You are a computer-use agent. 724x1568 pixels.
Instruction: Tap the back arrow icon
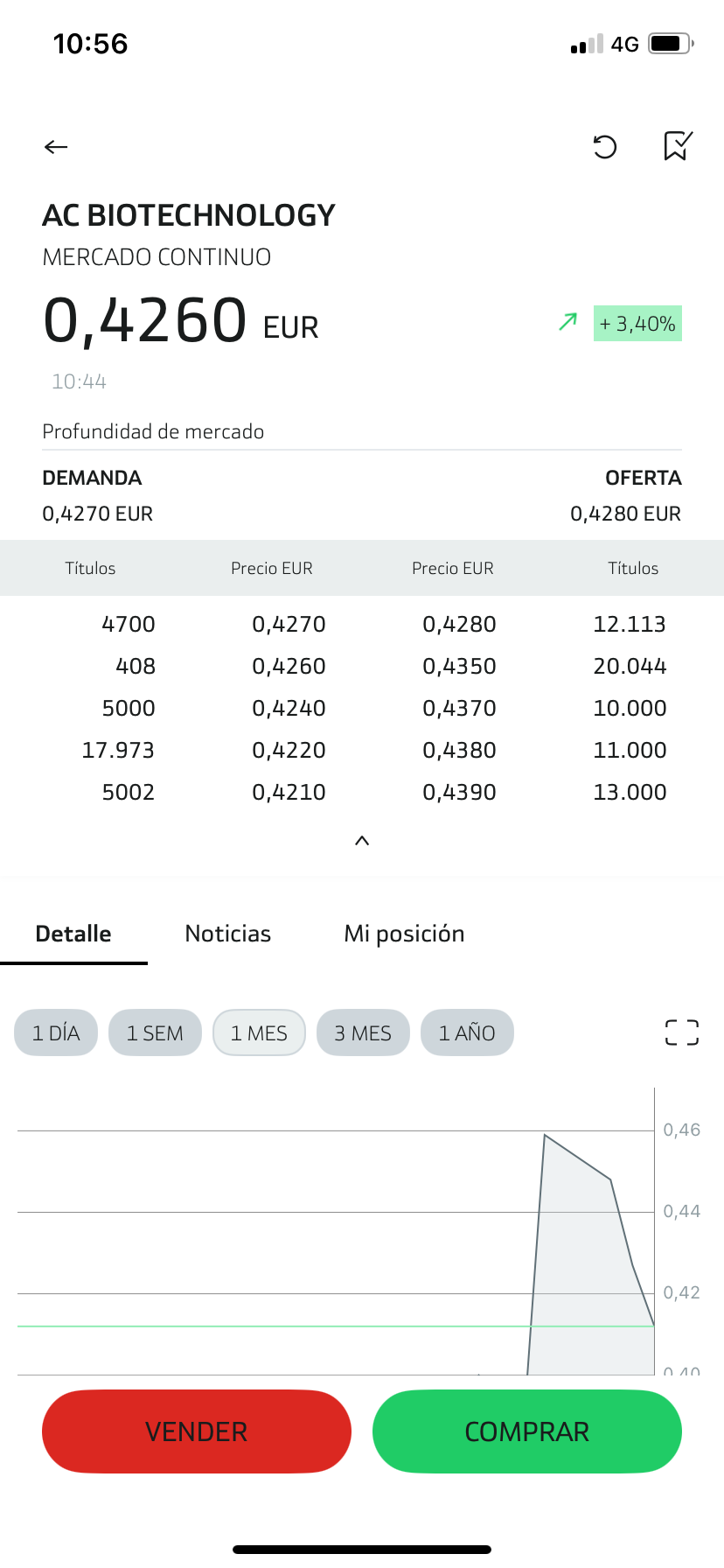click(x=56, y=147)
